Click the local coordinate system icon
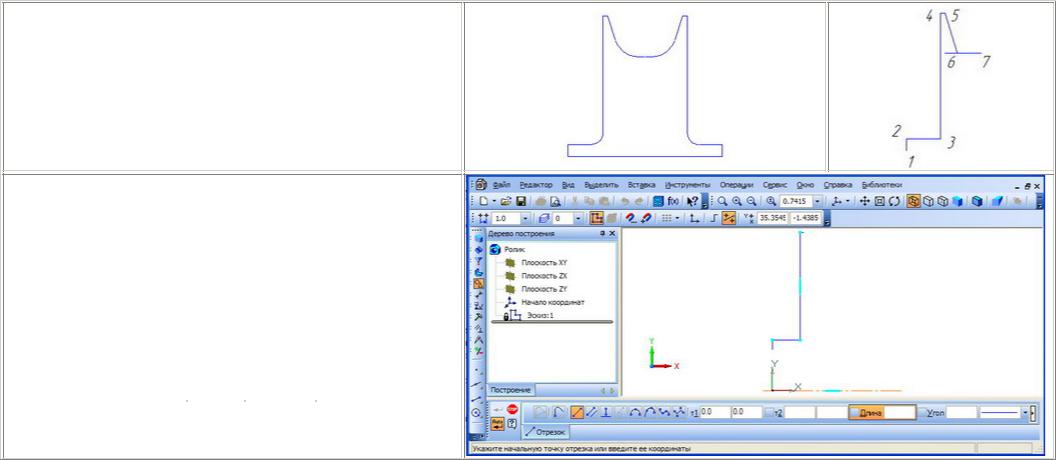The width and height of the screenshot is (1056, 460). 695,218
